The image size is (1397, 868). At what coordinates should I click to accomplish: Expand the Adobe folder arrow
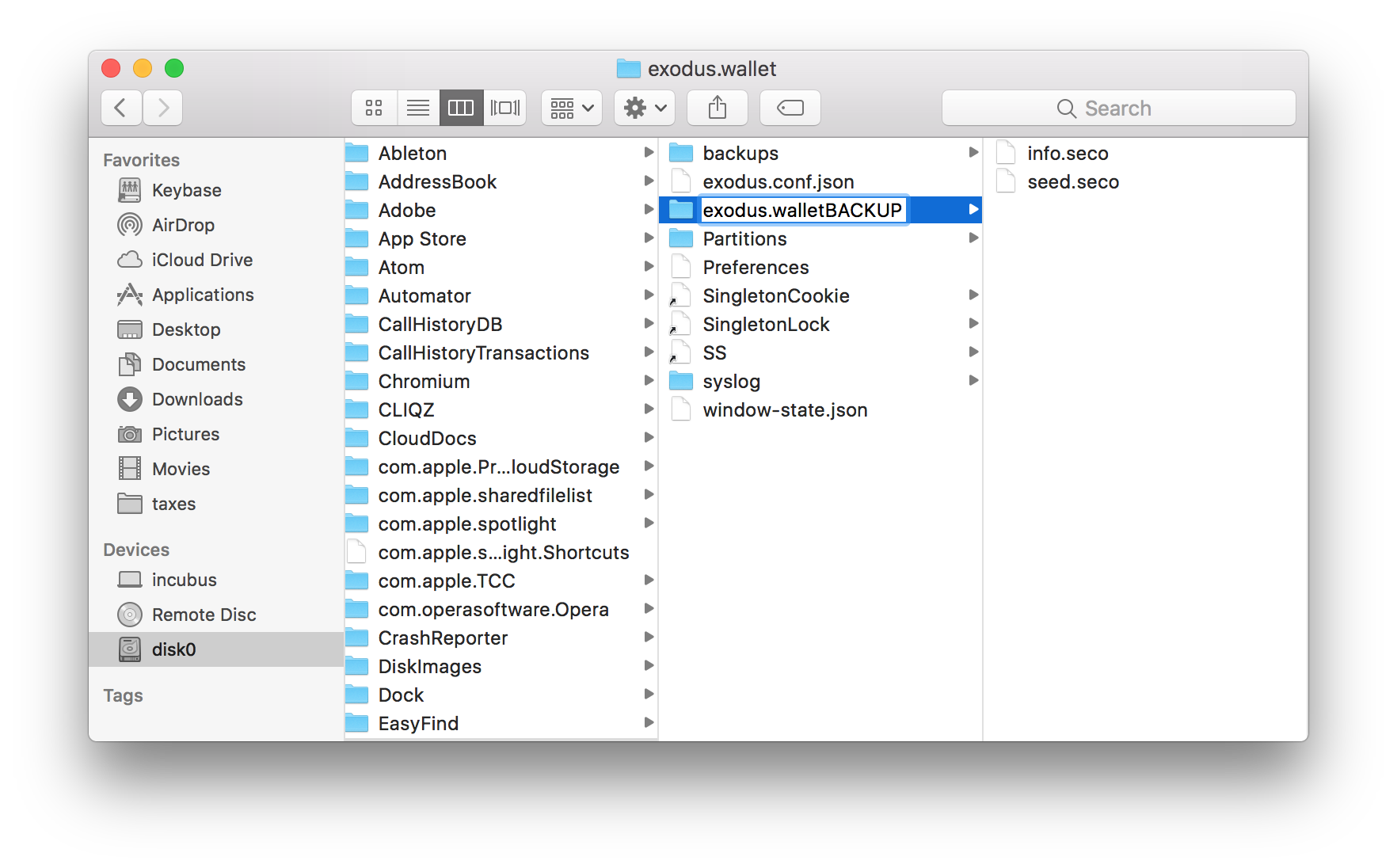coord(649,210)
